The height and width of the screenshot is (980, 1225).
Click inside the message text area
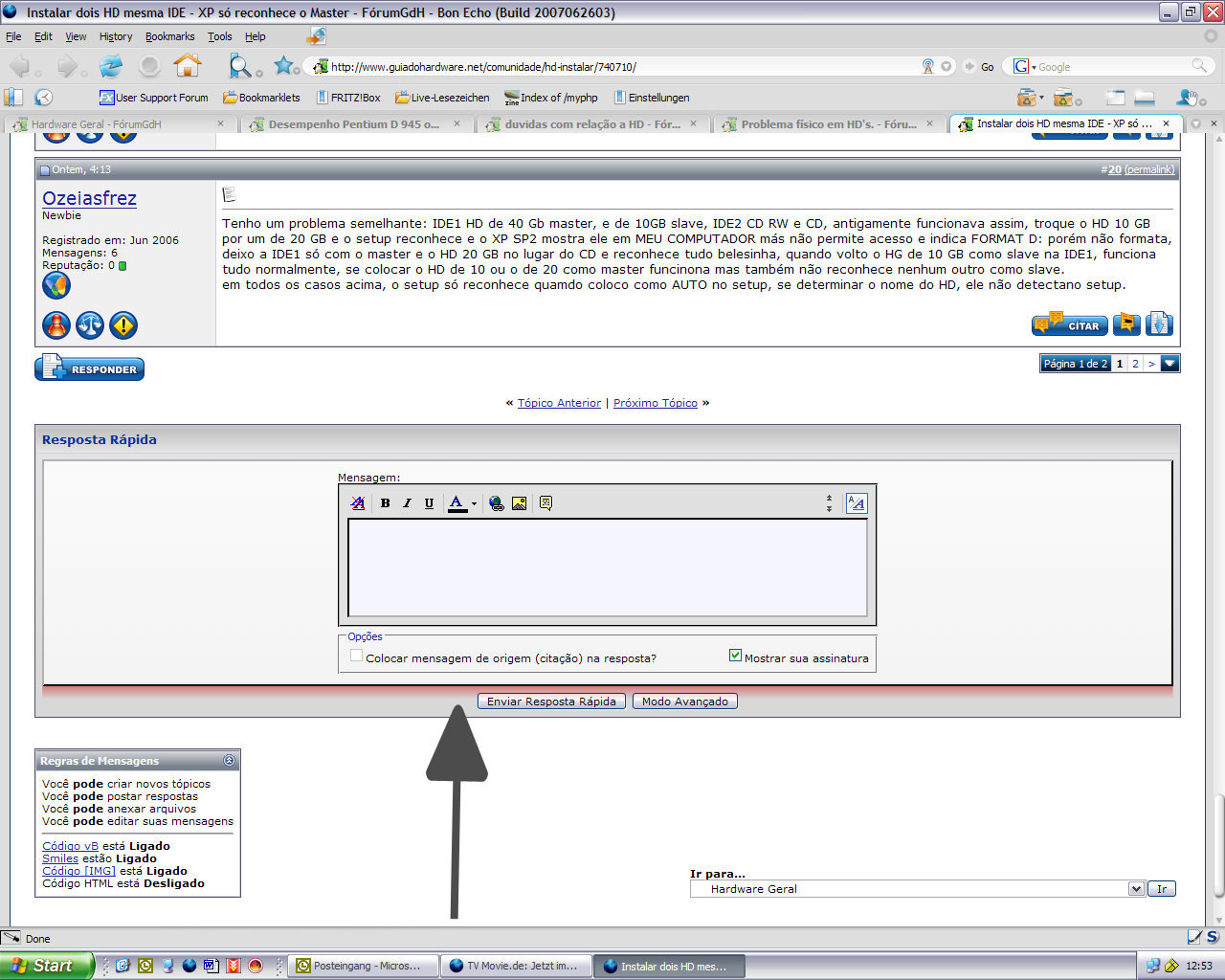[607, 568]
